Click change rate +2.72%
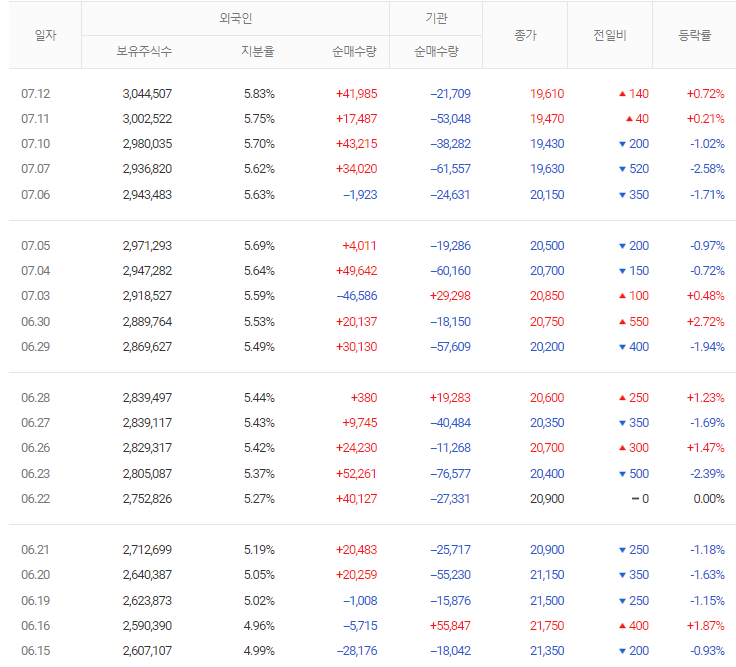Viewport: 736px width, 667px height. point(705,322)
